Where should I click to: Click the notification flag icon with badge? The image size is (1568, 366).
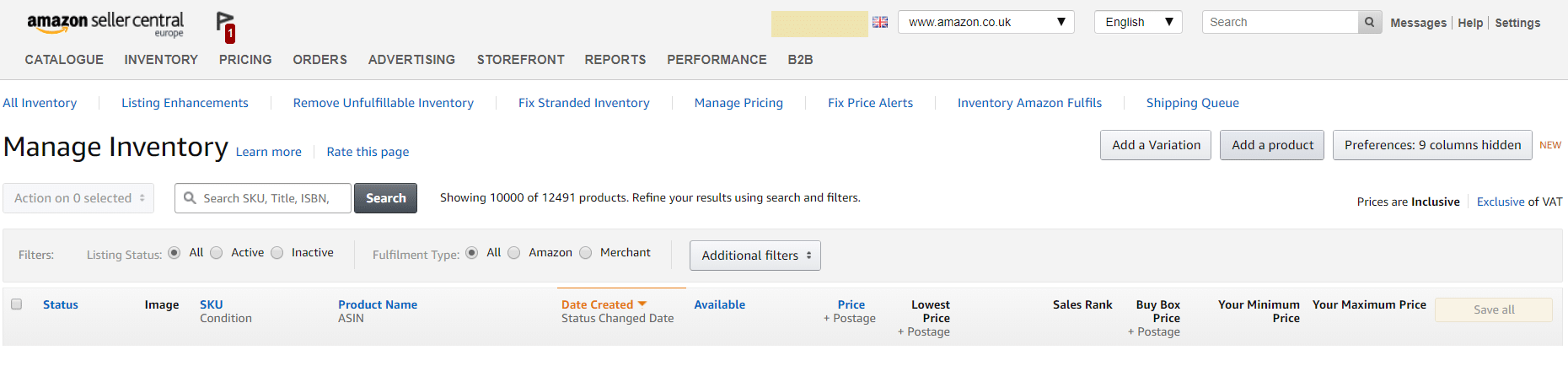coord(225,26)
